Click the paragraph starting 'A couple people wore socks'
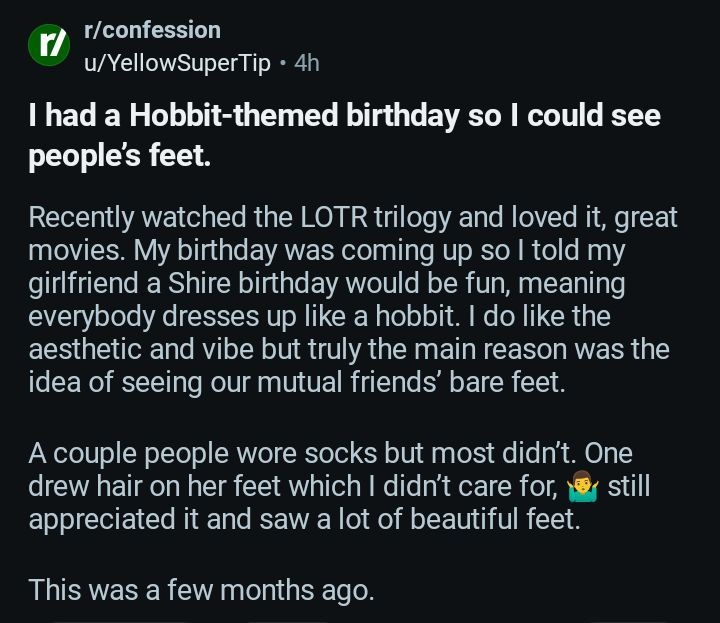This screenshot has width=720, height=623. (340, 487)
